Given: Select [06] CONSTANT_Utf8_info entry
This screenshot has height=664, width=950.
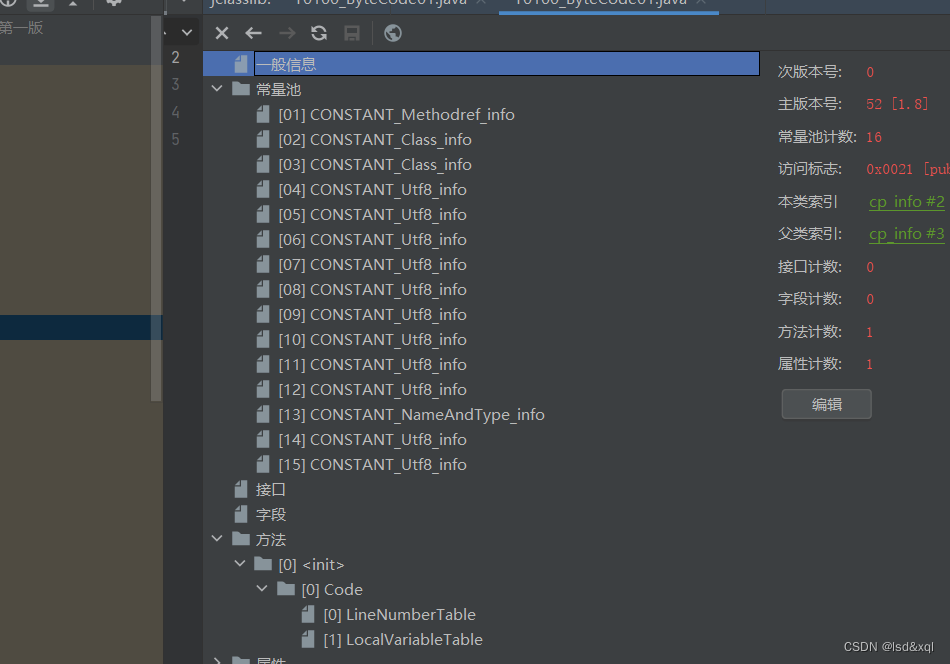Looking at the screenshot, I should (372, 239).
